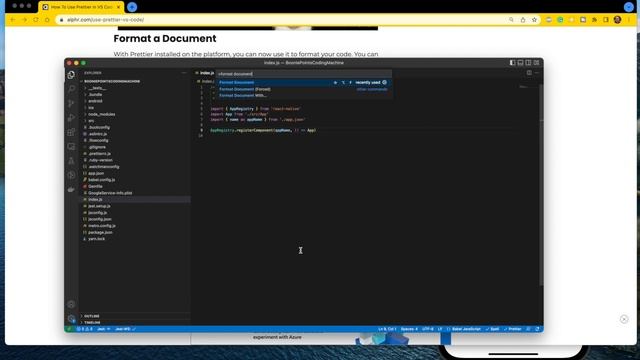This screenshot has height=360, width=640.
Task: Open the browser Extensions puzzle icon
Action: coord(595,20)
